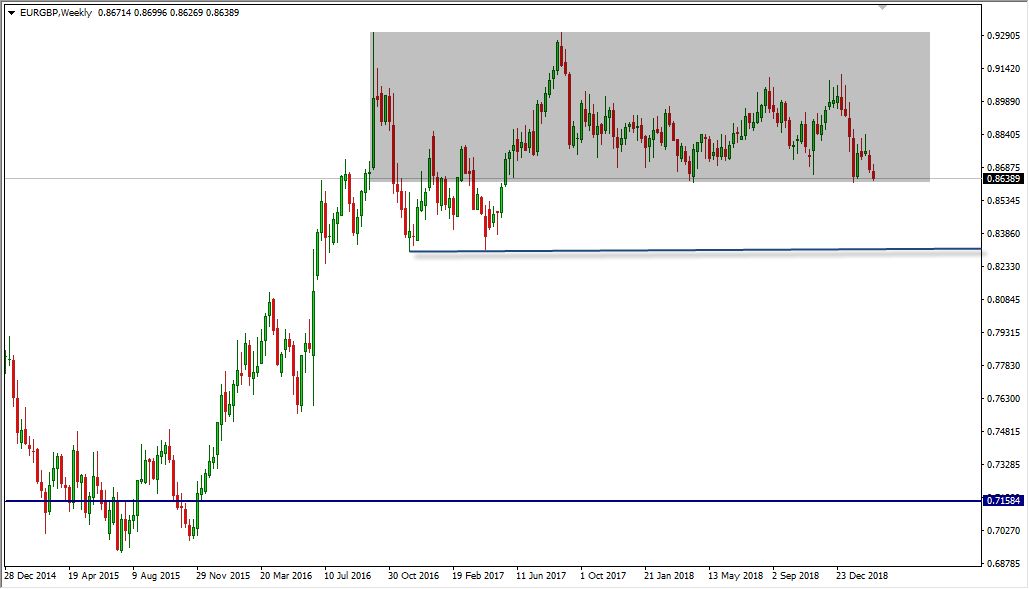
Task: Click the 0.82330 price scale label
Action: coord(1003,266)
